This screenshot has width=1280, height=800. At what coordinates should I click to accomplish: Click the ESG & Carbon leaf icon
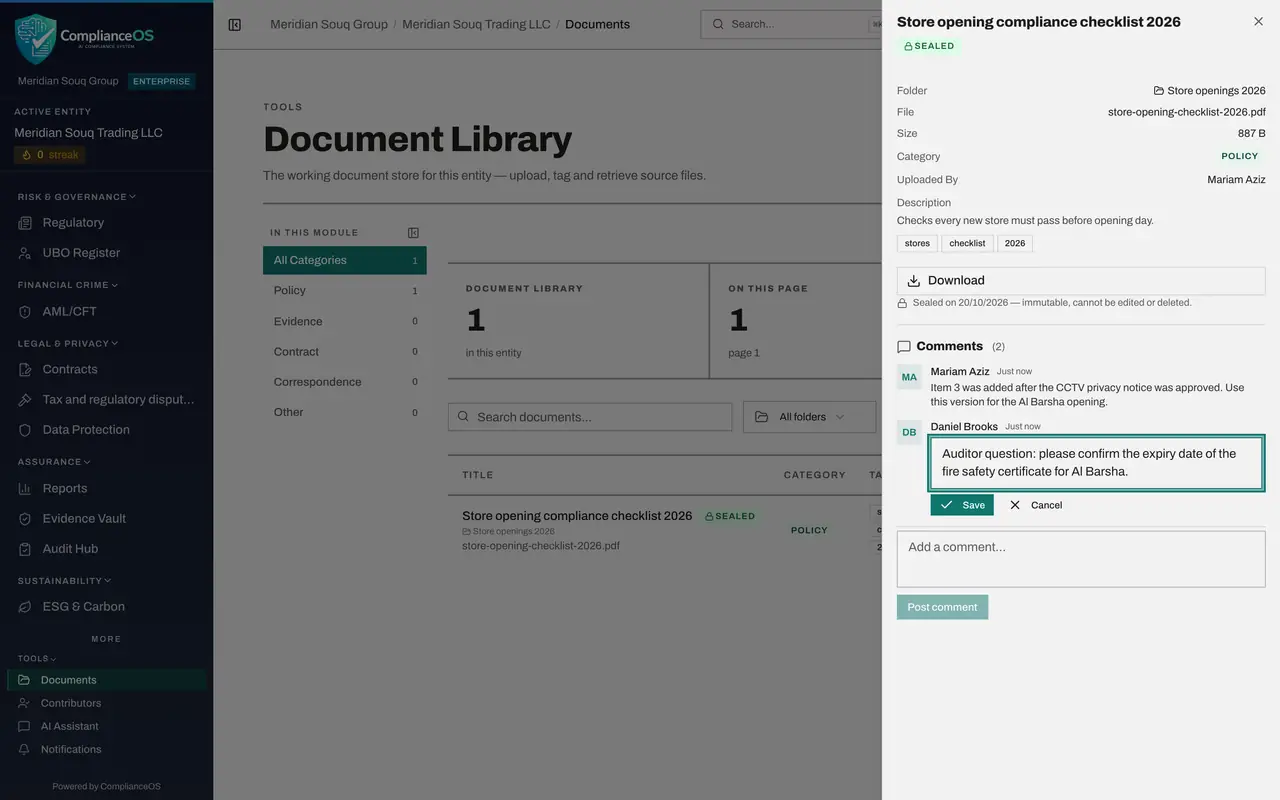coord(25,607)
